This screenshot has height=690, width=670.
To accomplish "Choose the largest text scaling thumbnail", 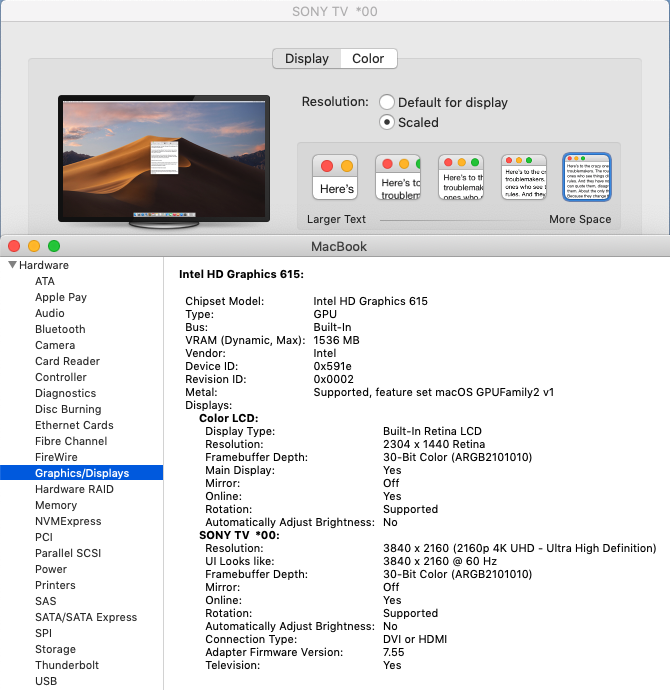I will [335, 177].
